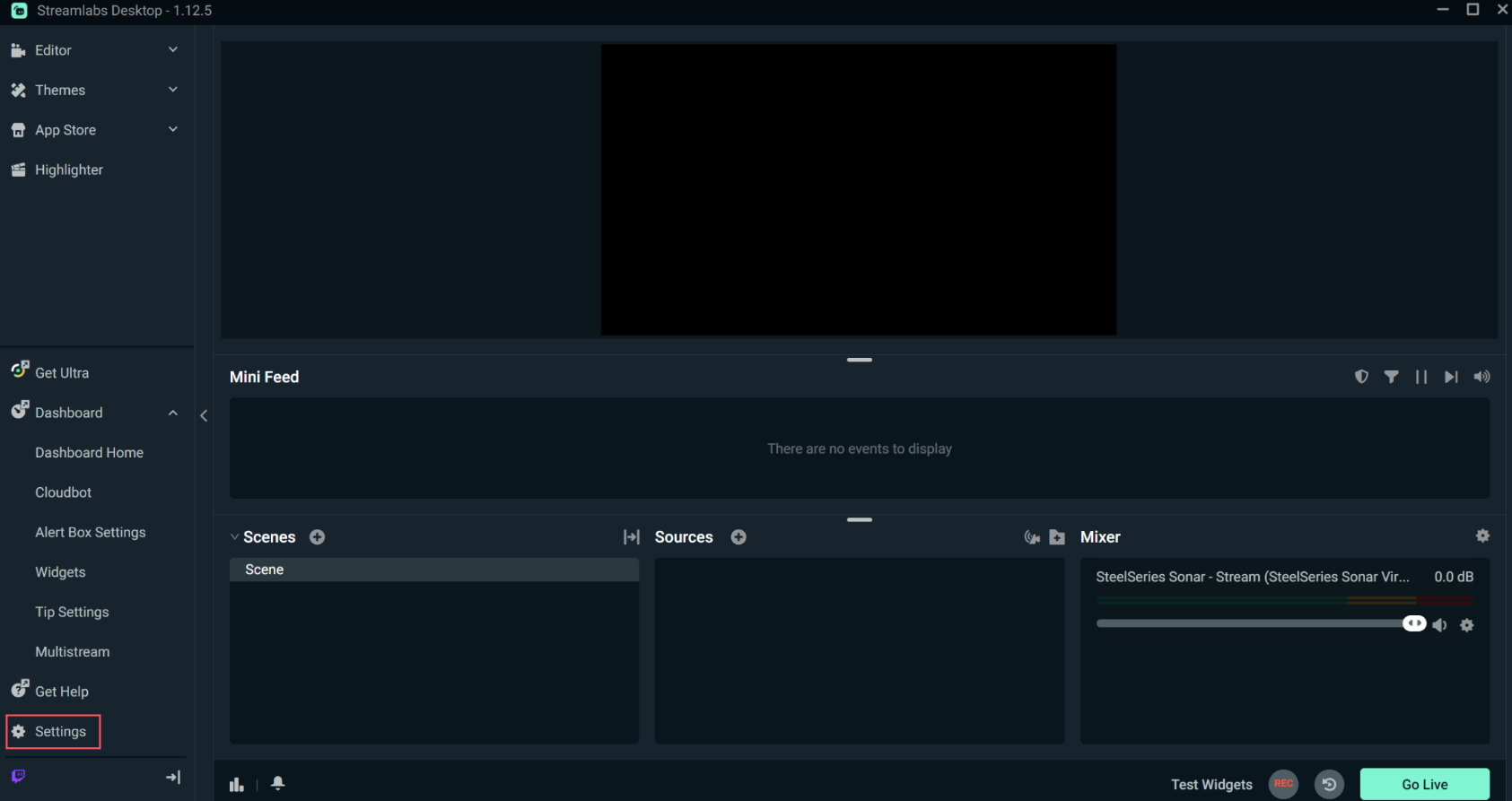Adjust SteelSeries Sonar volume slider handle
This screenshot has height=801, width=1512.
[1413, 623]
